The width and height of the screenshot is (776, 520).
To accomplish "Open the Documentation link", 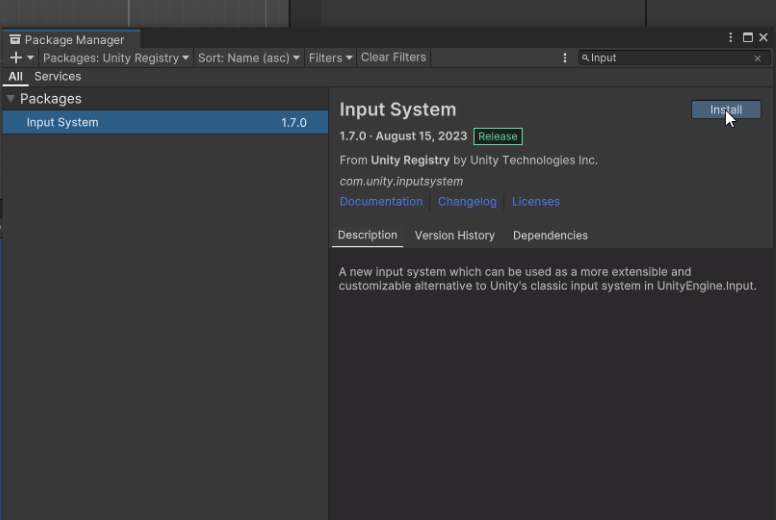I will pos(381,202).
